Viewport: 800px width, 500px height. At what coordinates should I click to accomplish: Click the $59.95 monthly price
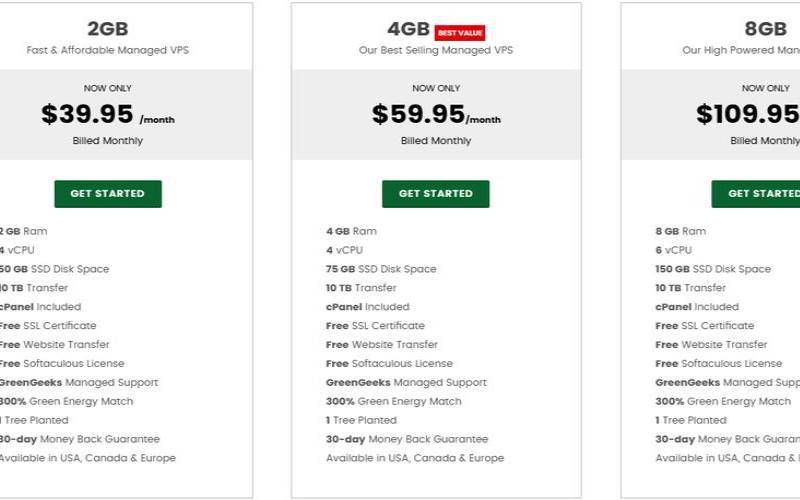click(x=436, y=114)
